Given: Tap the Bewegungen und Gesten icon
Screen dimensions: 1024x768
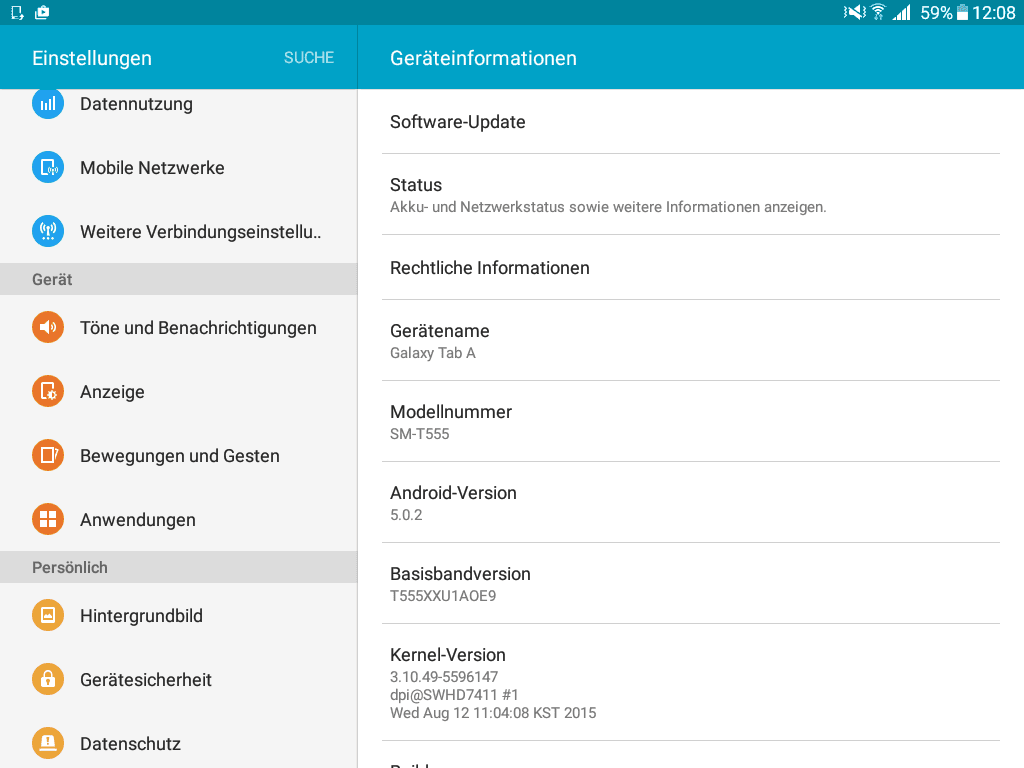Looking at the screenshot, I should coord(48,455).
